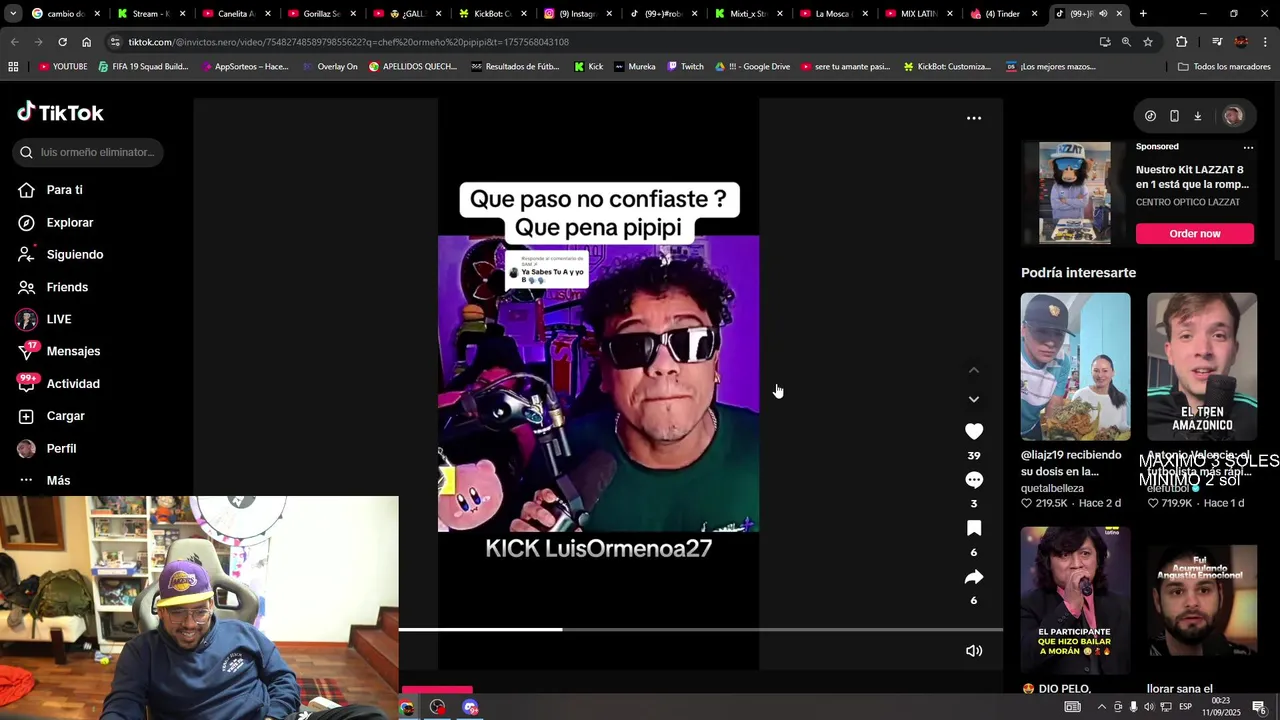Click the phone icon in top right
Screen dimensions: 1280x720
(1174, 116)
